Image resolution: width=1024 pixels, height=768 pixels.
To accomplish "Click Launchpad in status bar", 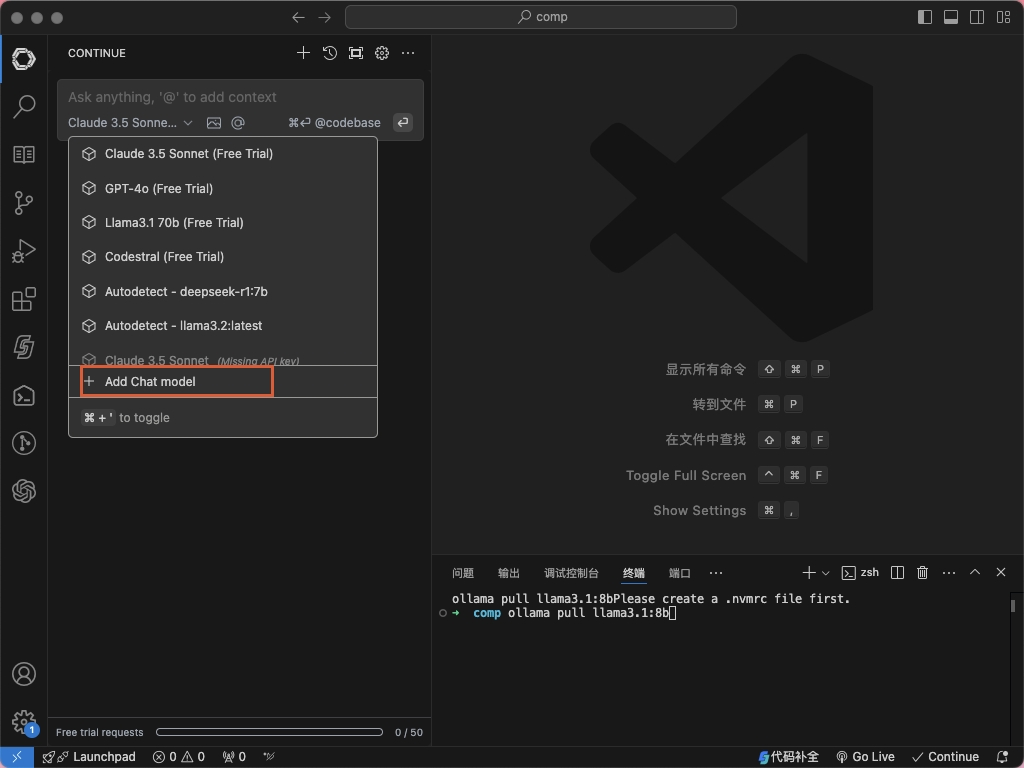I will 89,757.
